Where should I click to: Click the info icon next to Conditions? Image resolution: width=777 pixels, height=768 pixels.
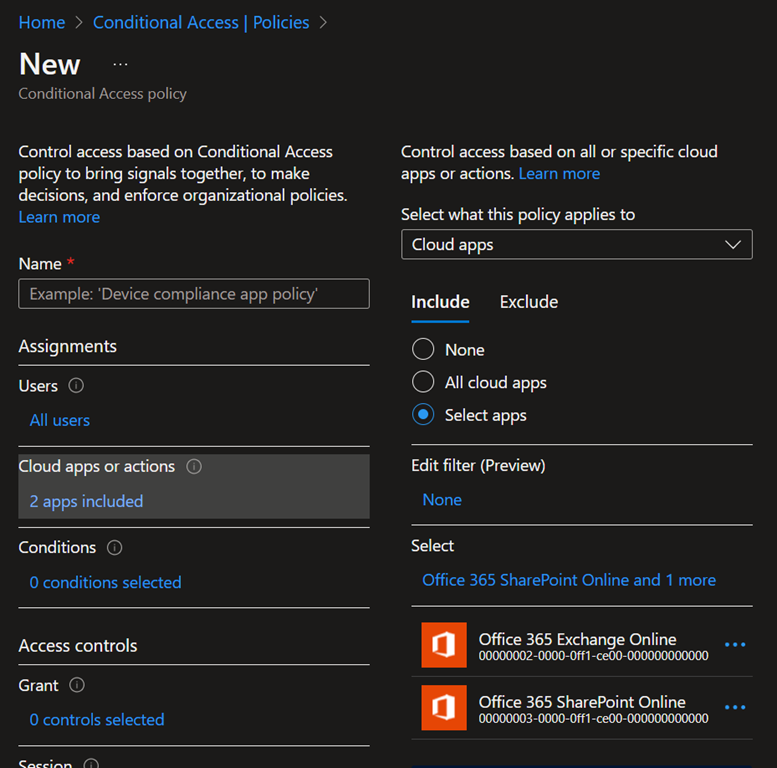pyautogui.click(x=115, y=548)
